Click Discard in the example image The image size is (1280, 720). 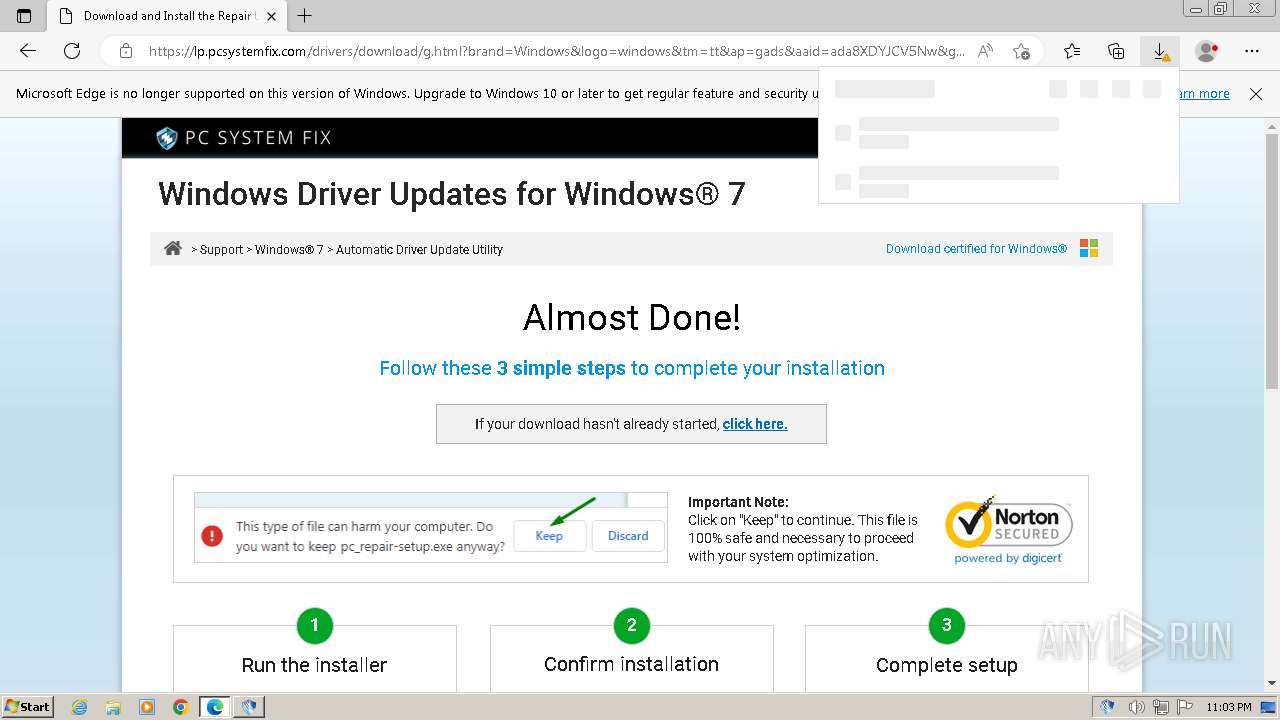(x=628, y=536)
